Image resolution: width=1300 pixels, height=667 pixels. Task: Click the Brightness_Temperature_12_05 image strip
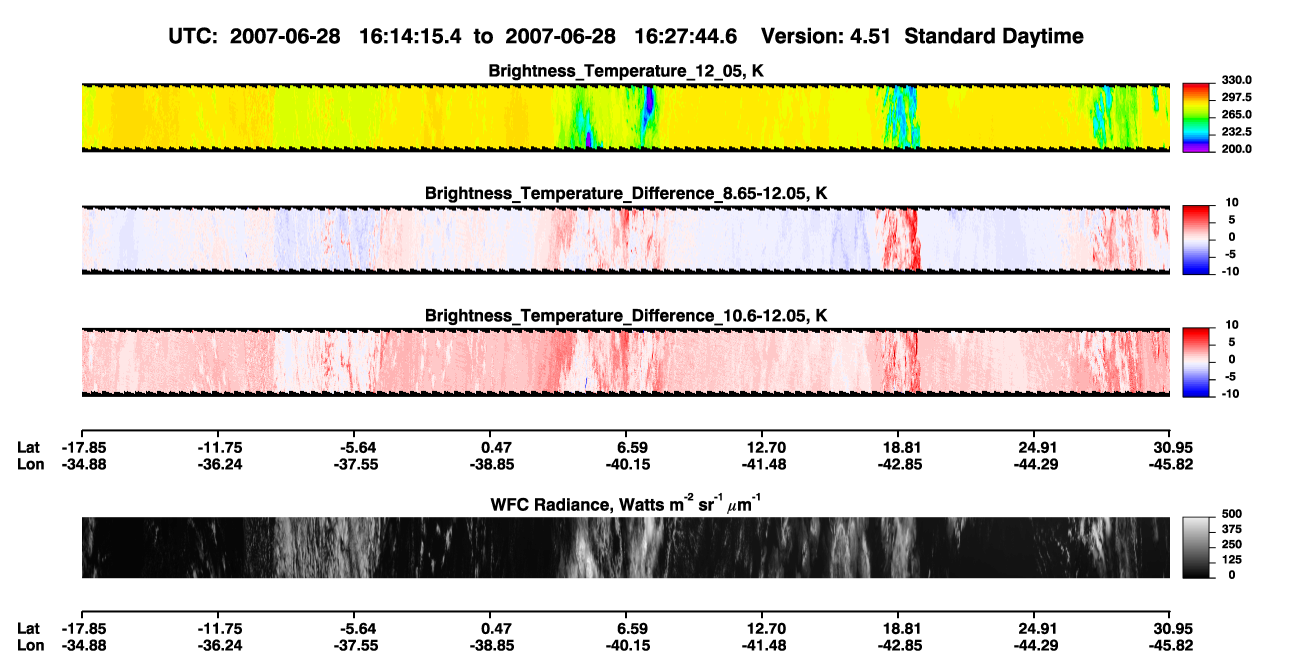pyautogui.click(x=626, y=117)
